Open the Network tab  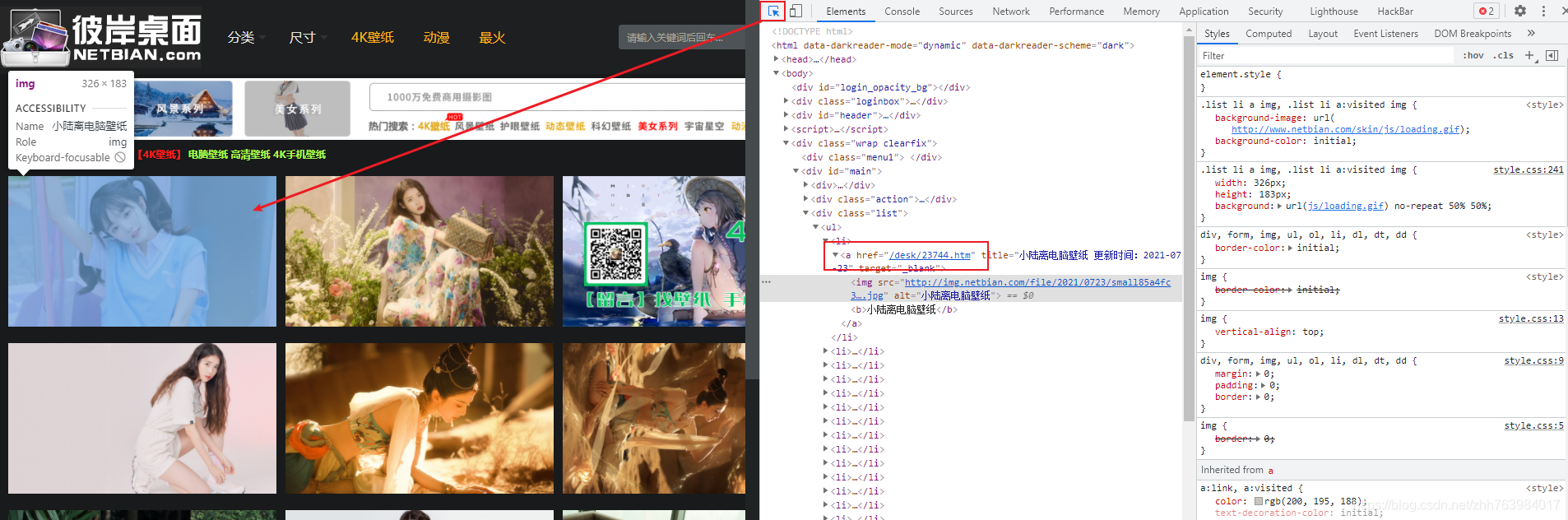coord(1011,12)
